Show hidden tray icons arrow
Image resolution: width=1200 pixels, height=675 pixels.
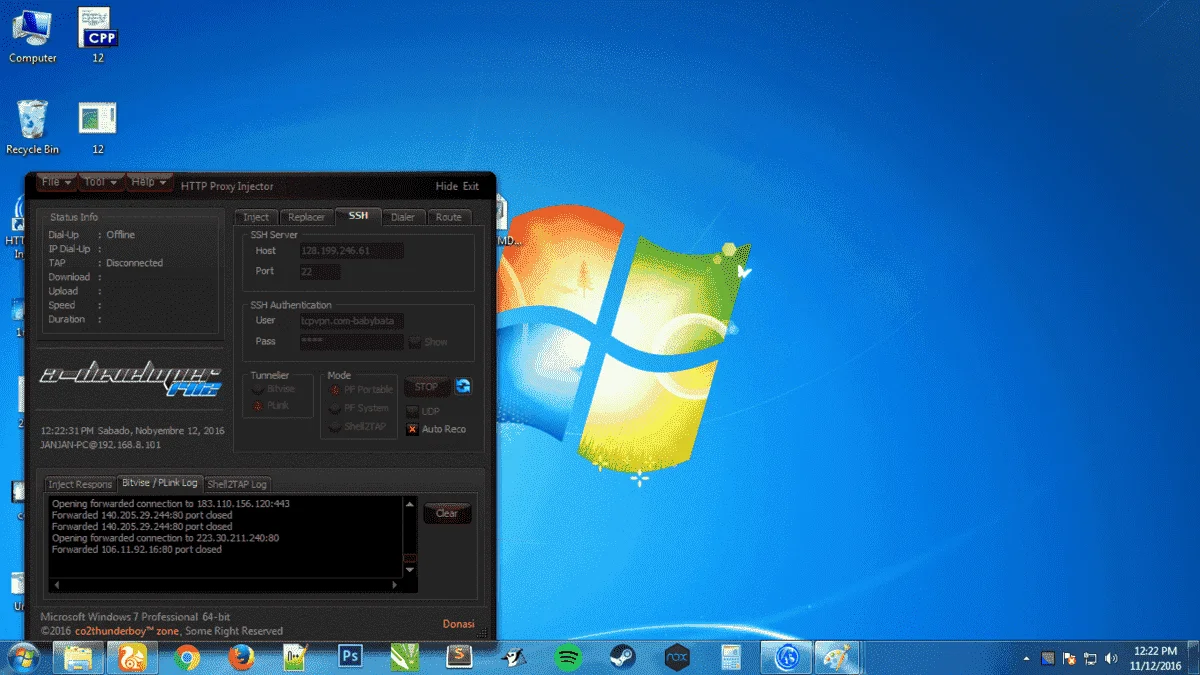(x=1027, y=658)
